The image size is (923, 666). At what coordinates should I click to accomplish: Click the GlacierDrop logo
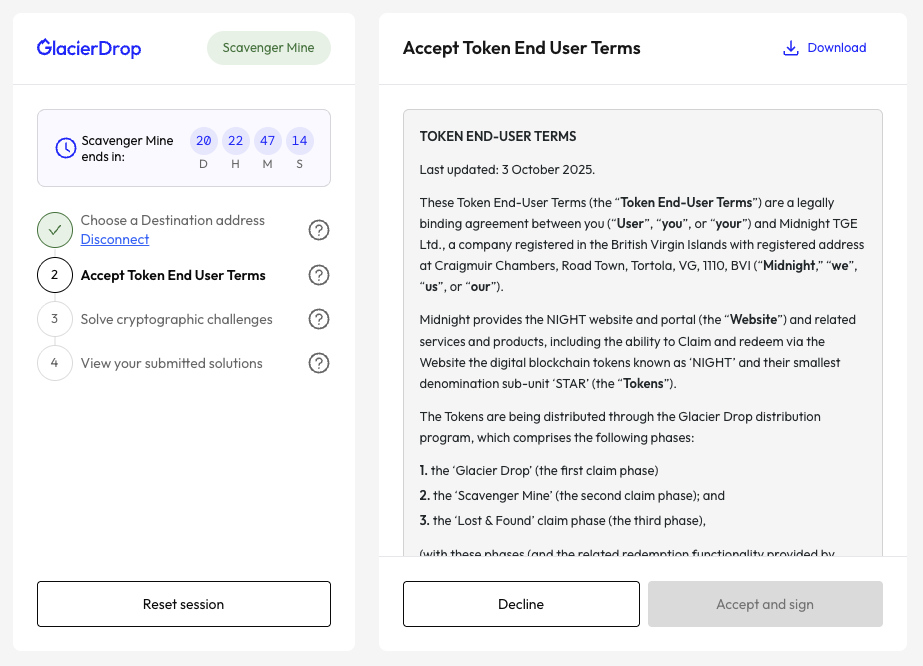pyautogui.click(x=89, y=48)
